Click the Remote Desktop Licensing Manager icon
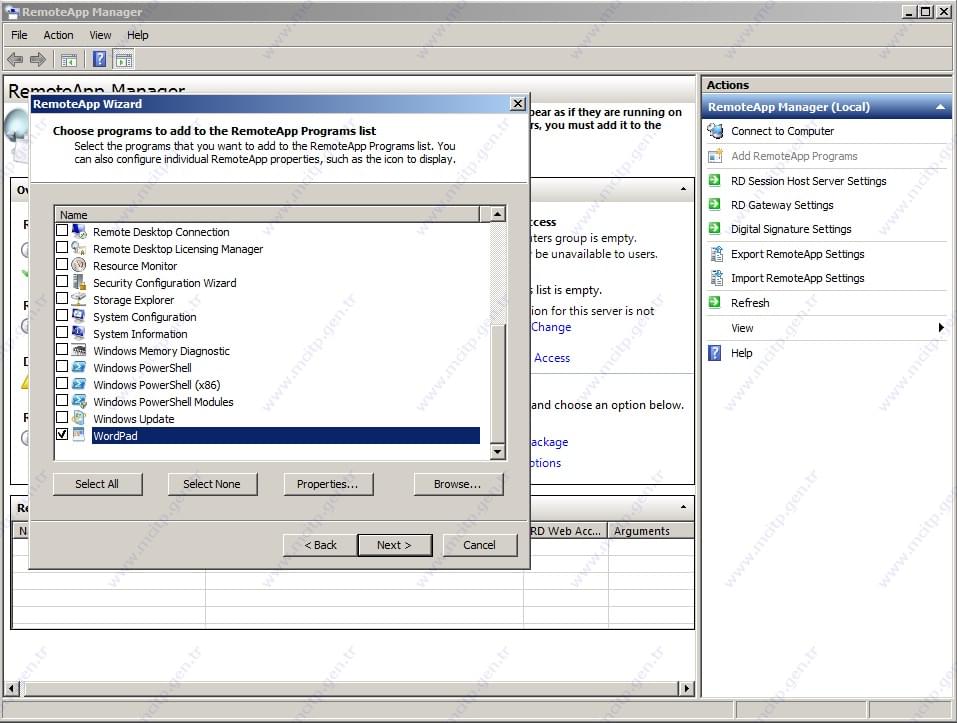The height and width of the screenshot is (723, 957). click(x=79, y=248)
